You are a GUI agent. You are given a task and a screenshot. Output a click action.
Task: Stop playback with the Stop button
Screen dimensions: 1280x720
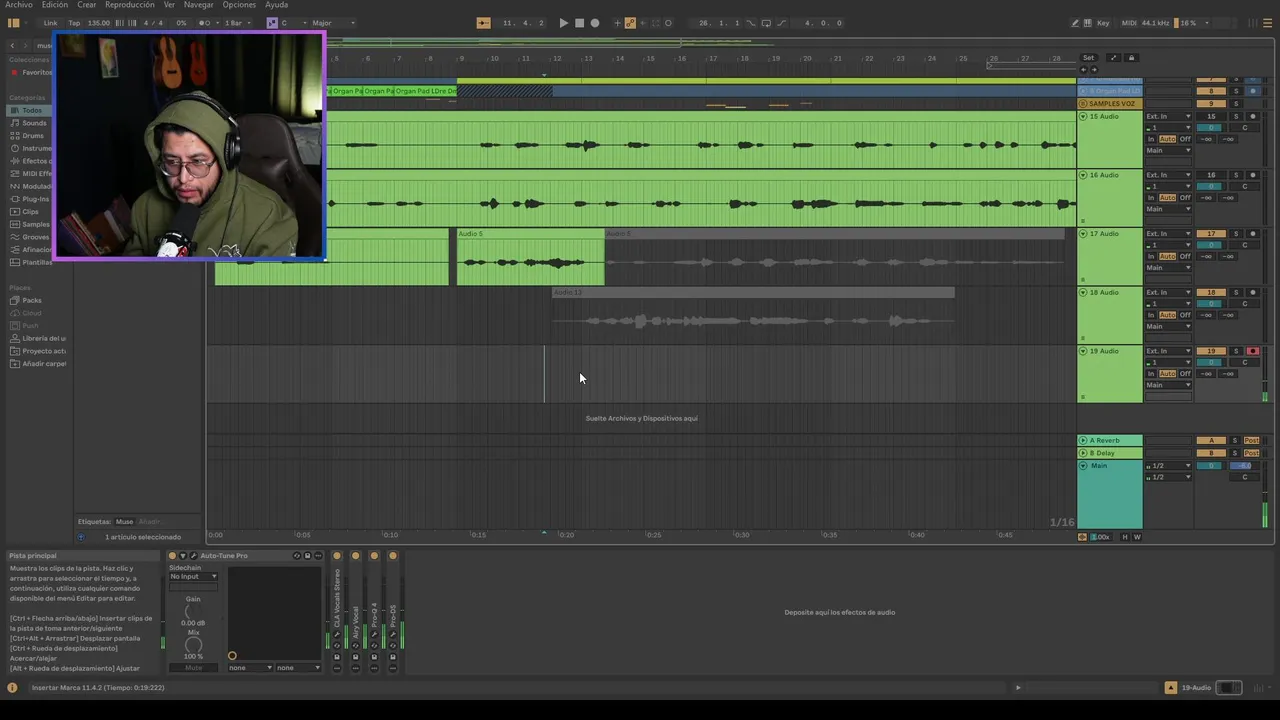pos(579,23)
